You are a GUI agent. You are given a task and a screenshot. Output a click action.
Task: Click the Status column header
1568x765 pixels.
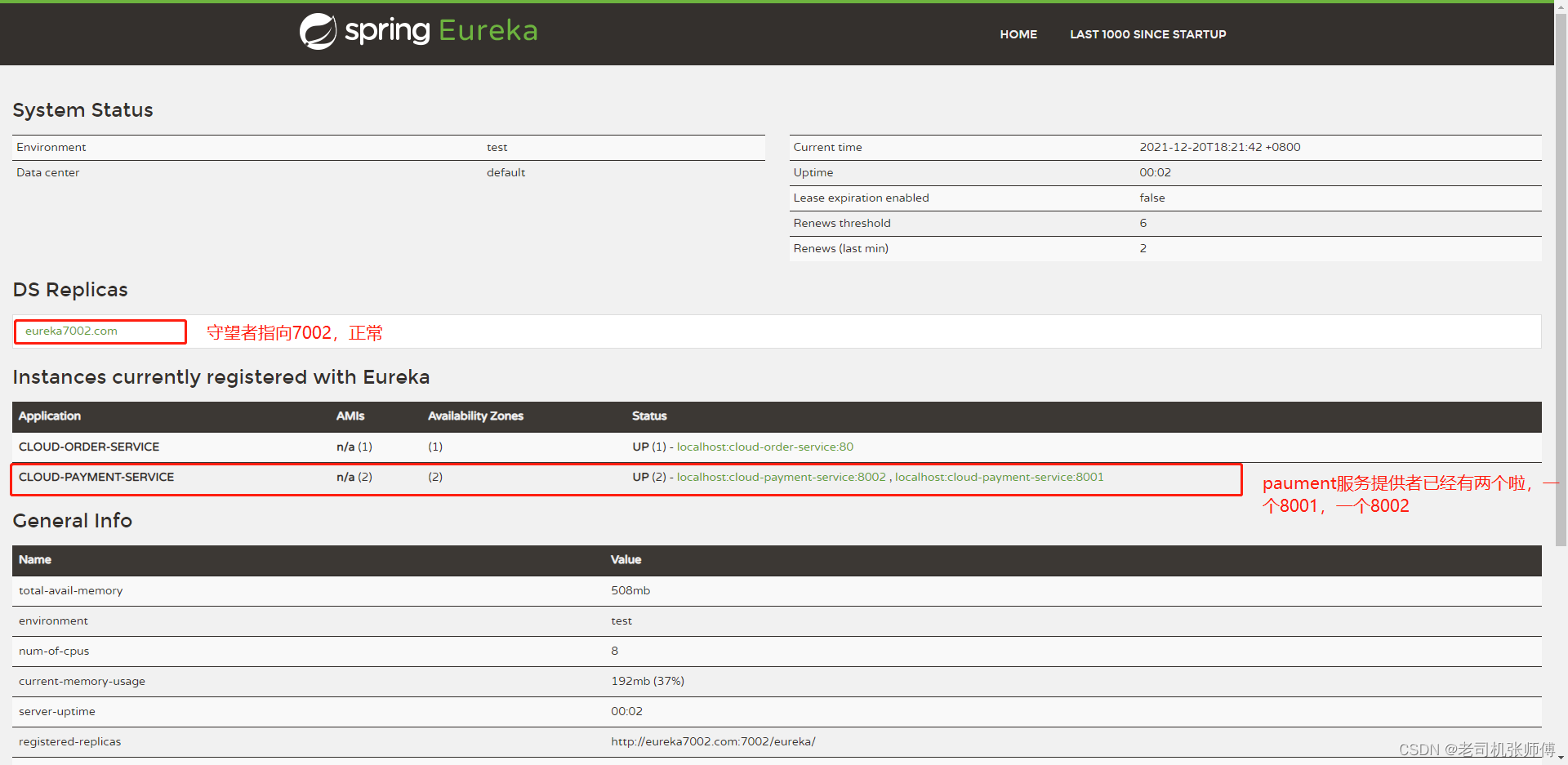649,416
